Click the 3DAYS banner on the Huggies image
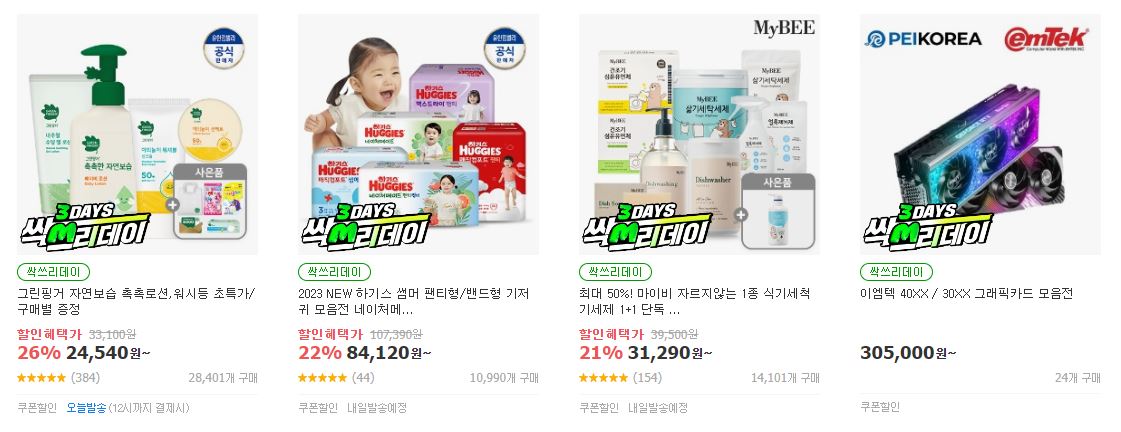Image resolution: width=1121 pixels, height=432 pixels. click(x=365, y=225)
